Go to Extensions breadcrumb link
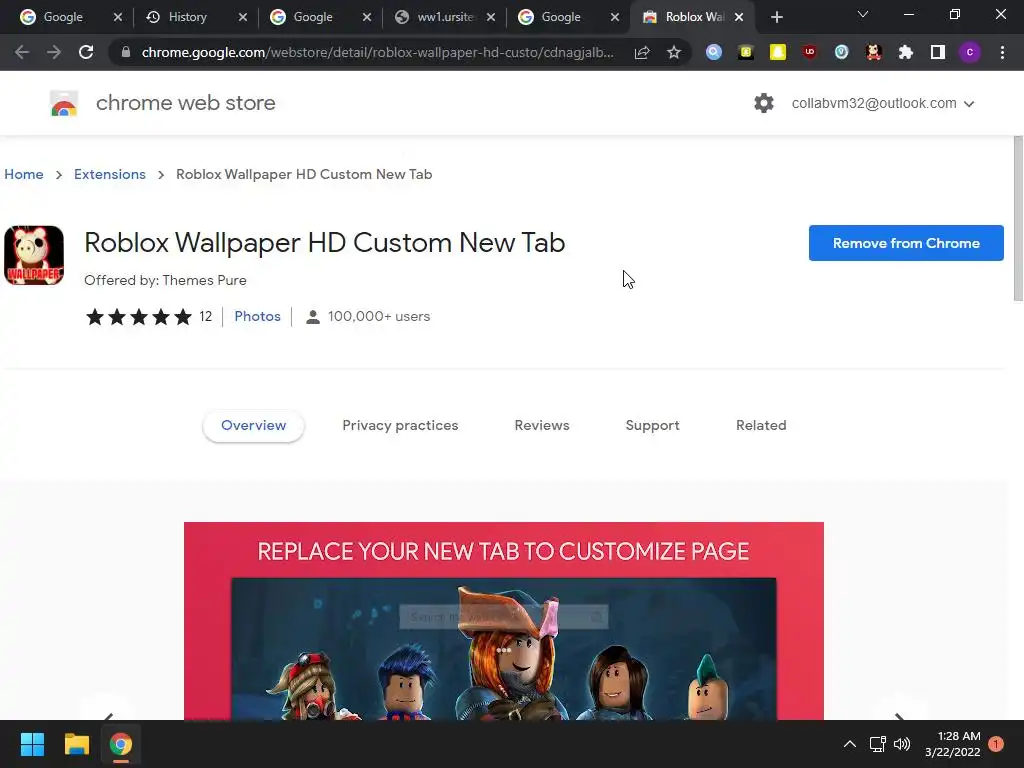This screenshot has width=1024, height=768. pos(110,174)
